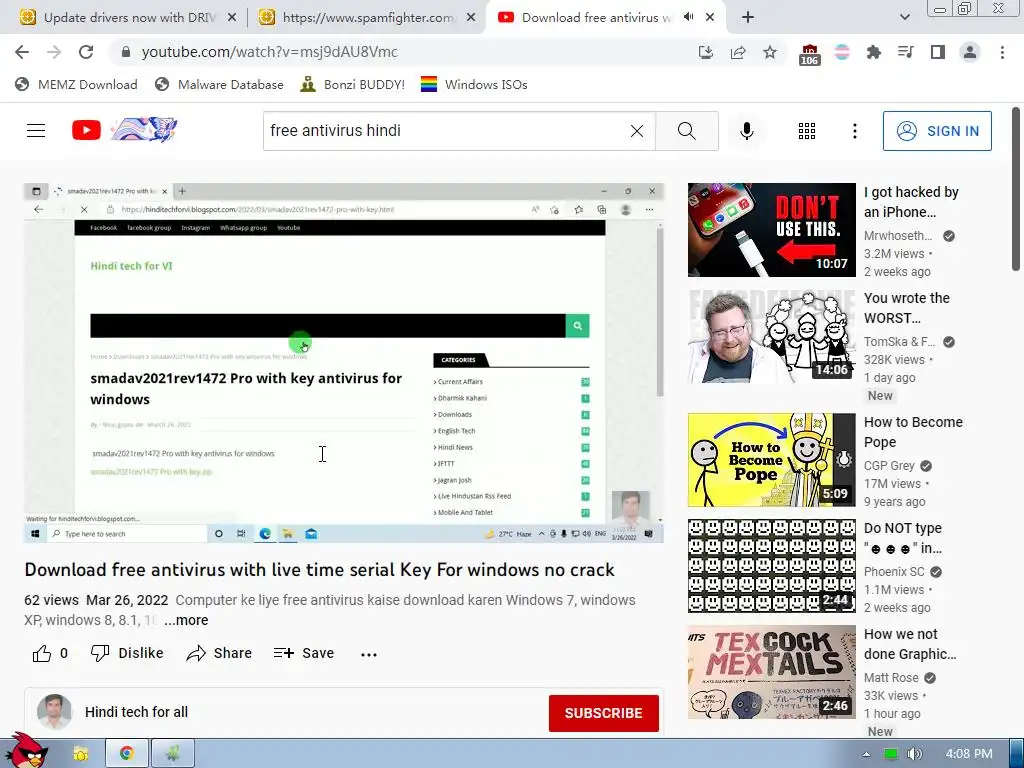Open the Mrwhosetheboss channel name
Image resolution: width=1024 pixels, height=768 pixels.
point(898,236)
